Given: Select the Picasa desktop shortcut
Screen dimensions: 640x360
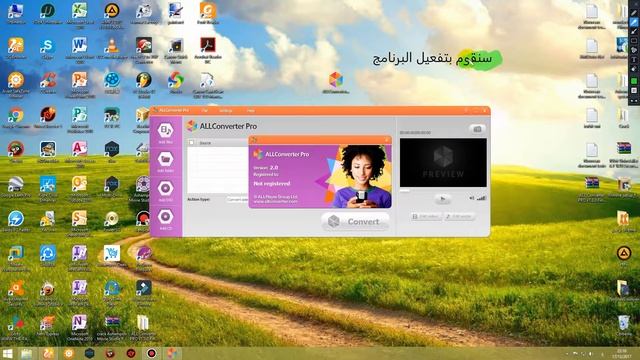Looking at the screenshot, I should (176, 80).
